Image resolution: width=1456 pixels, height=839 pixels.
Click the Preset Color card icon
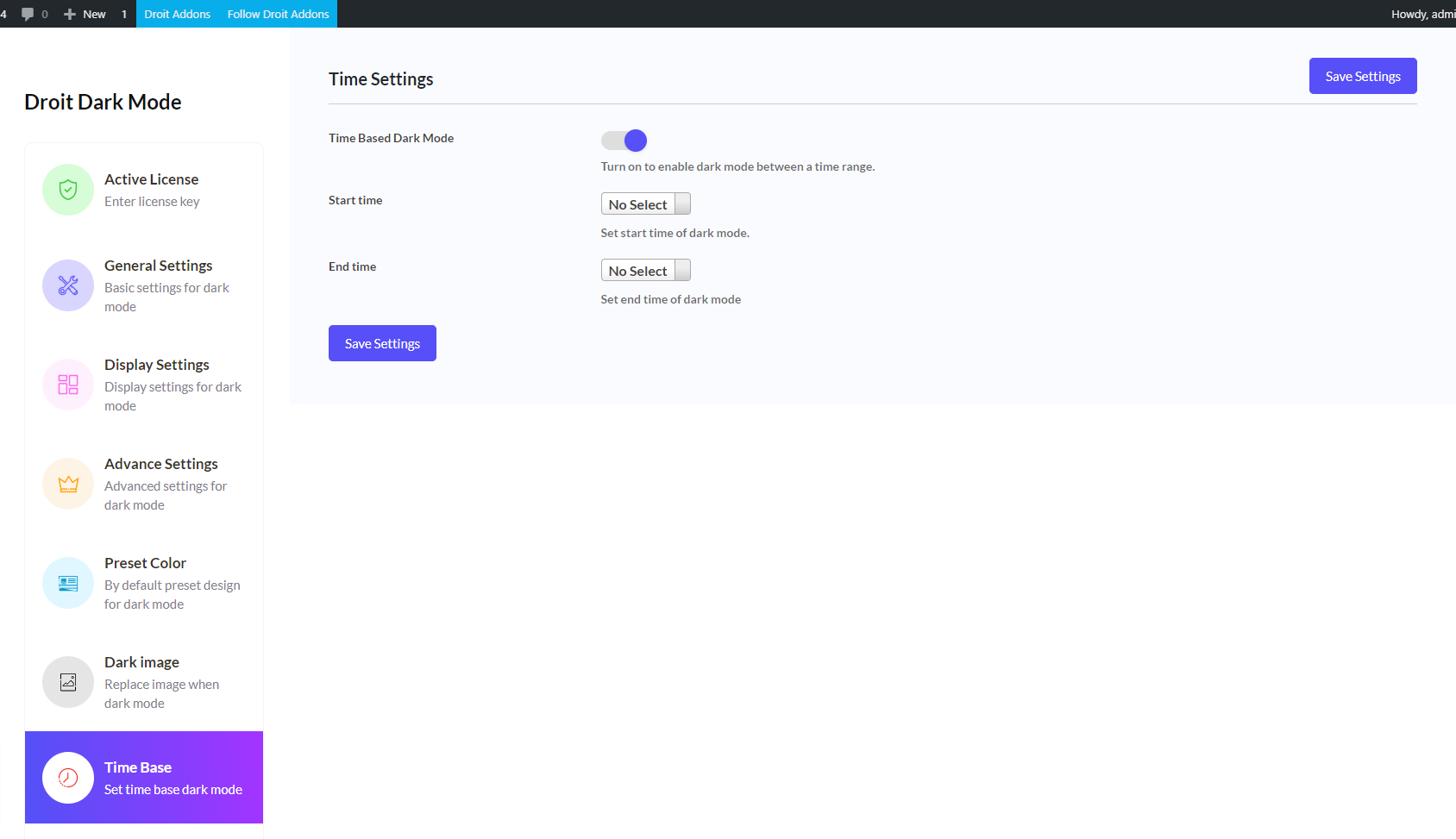point(68,583)
